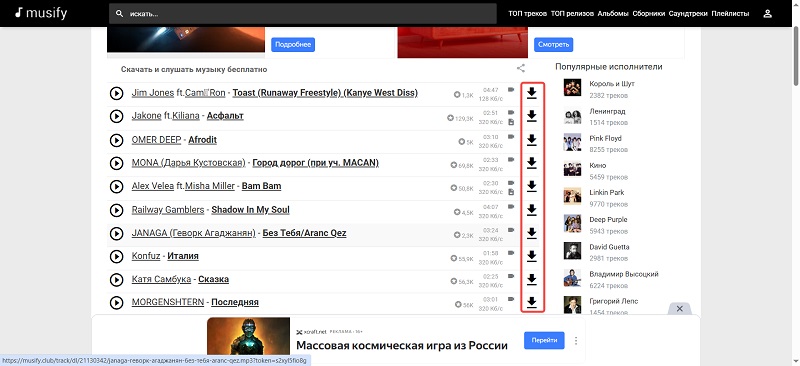Play Konfuz Италия track
This screenshot has height=366, width=800.
pyautogui.click(x=116, y=256)
